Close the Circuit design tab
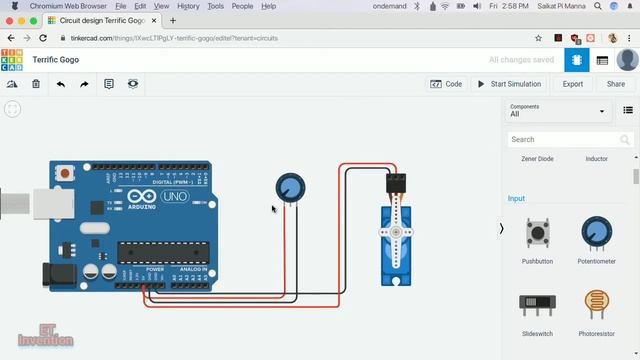 coord(154,20)
